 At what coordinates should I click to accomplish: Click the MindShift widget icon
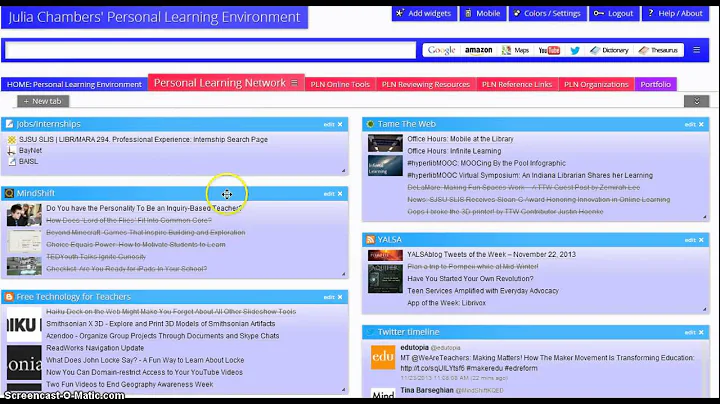[9, 193]
